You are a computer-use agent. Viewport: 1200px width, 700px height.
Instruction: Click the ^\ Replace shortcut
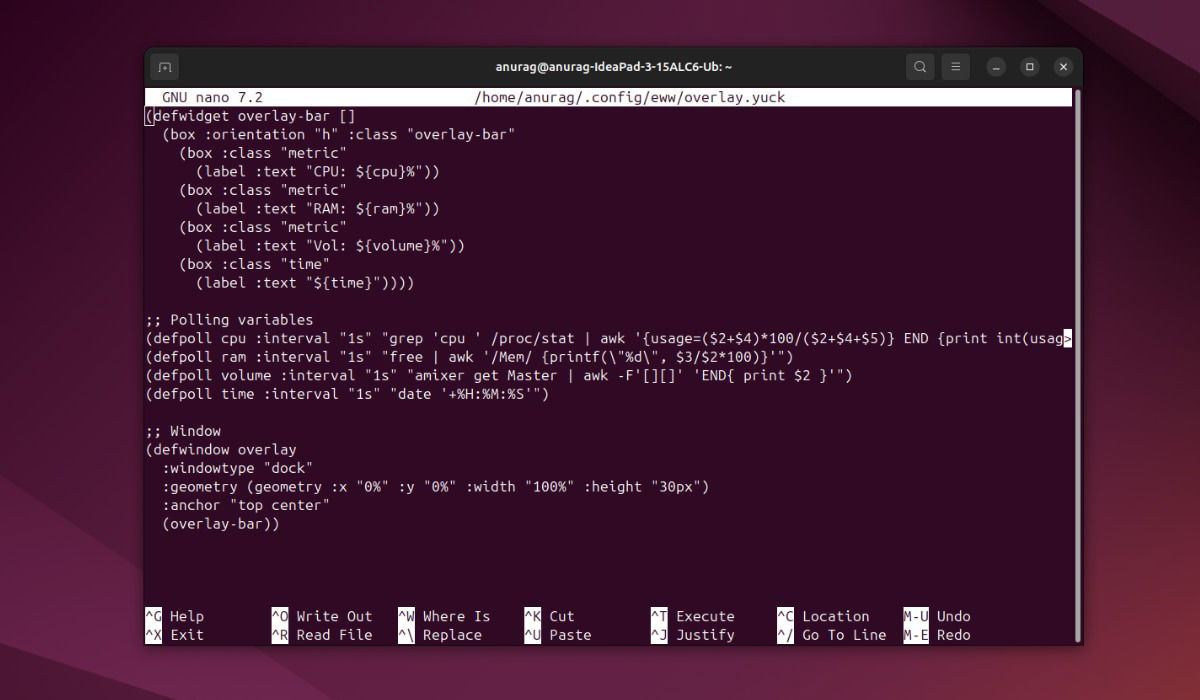pos(440,635)
